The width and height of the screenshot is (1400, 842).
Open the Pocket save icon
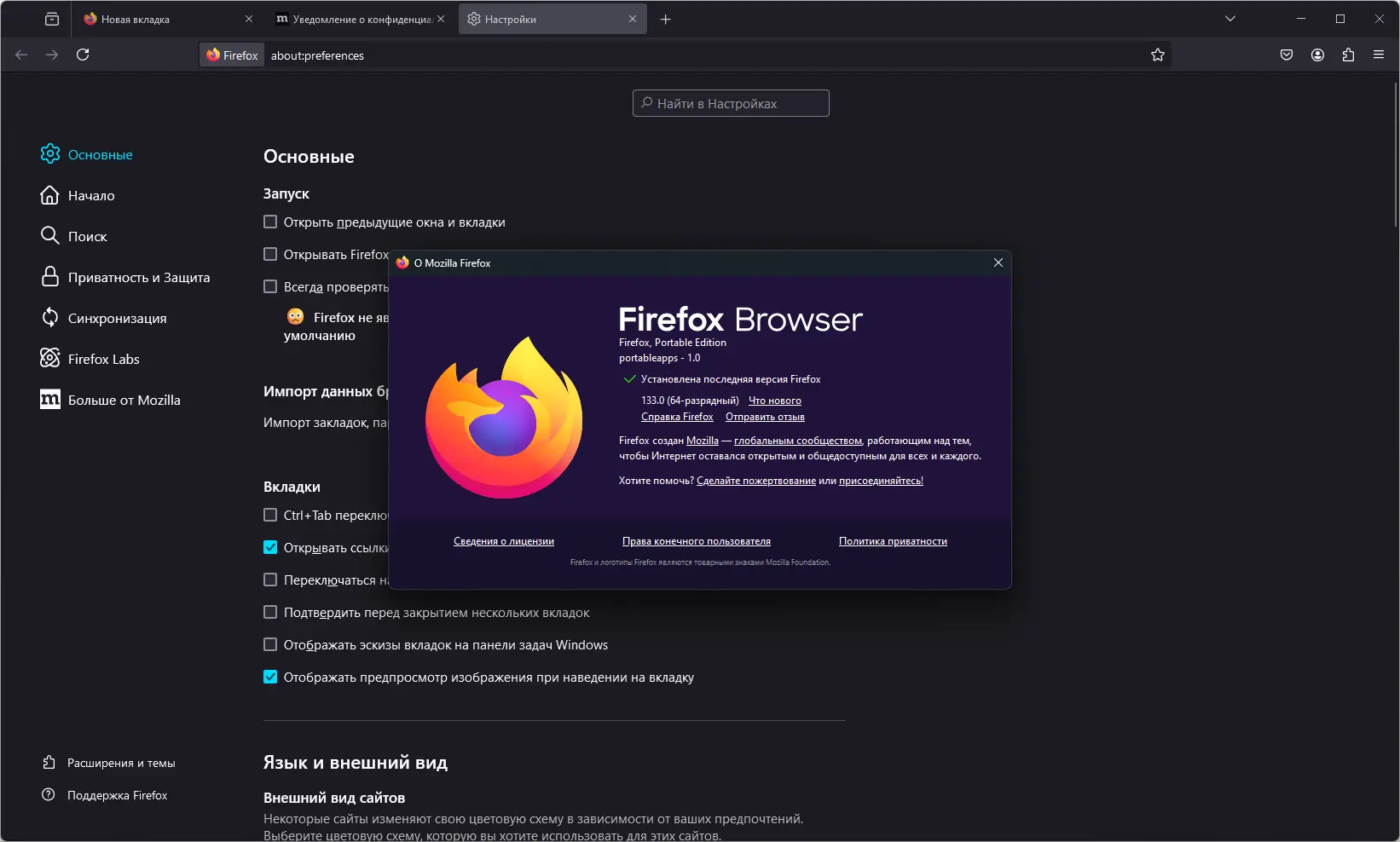tap(1287, 55)
